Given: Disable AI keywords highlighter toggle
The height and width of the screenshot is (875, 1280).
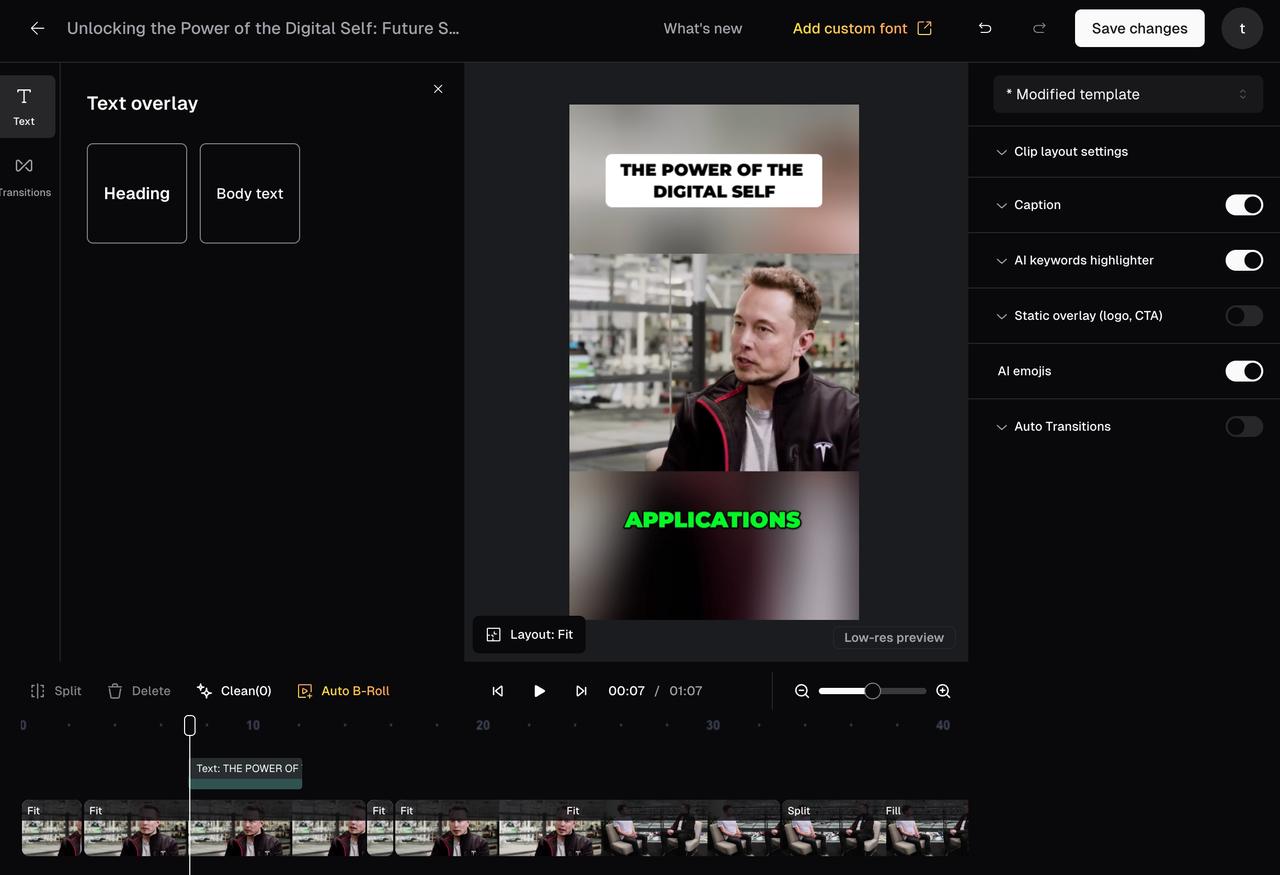Looking at the screenshot, I should coord(1244,260).
